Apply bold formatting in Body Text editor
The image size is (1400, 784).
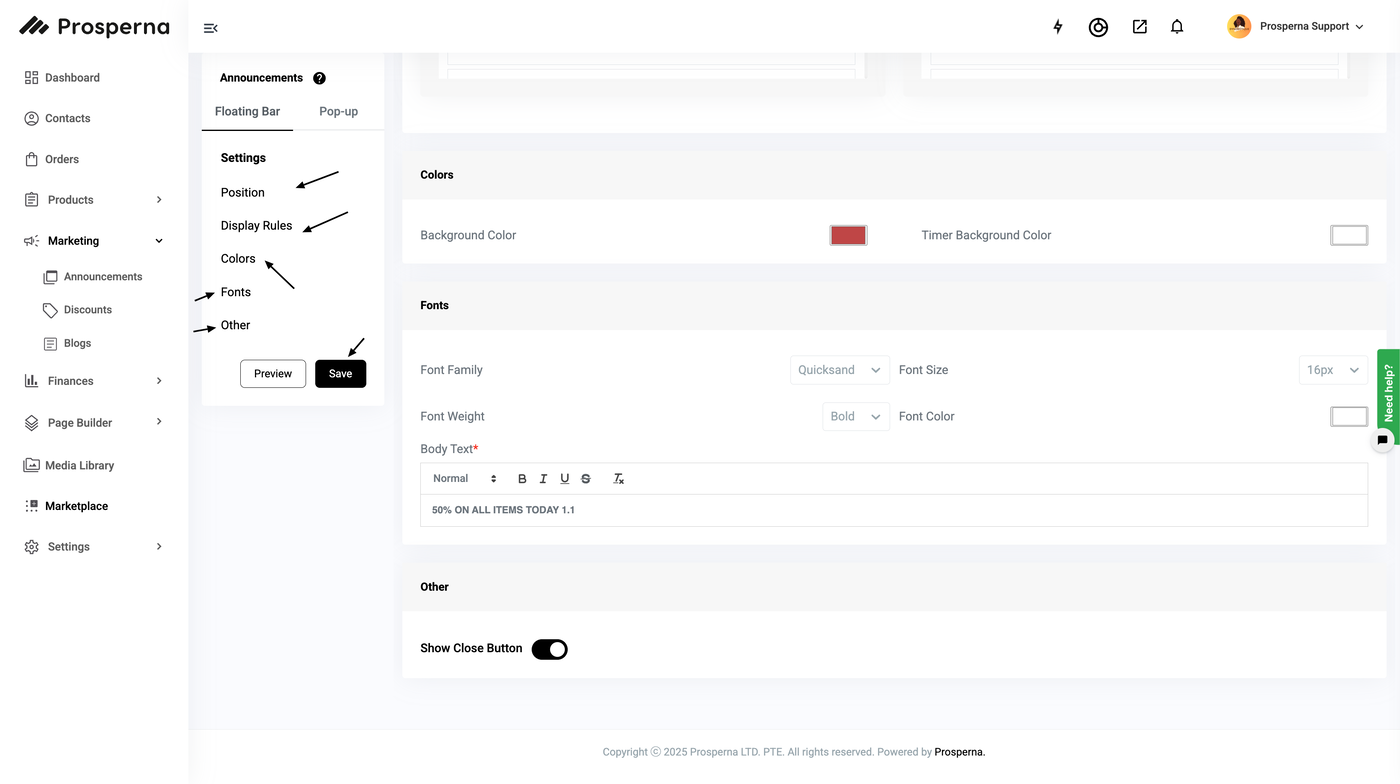(522, 479)
